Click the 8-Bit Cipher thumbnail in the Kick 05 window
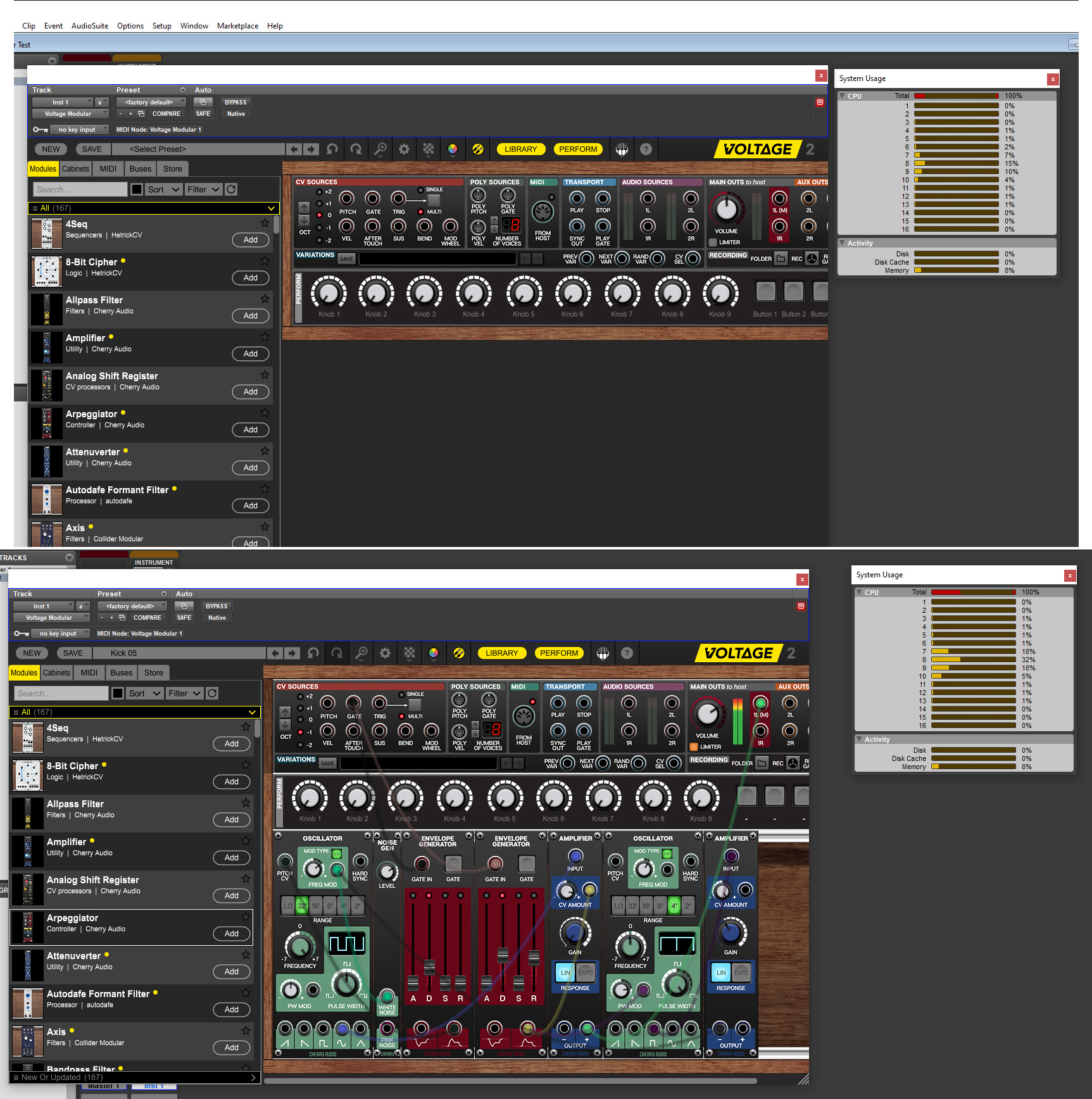Viewport: 1092px width, 1099px height. click(x=28, y=776)
